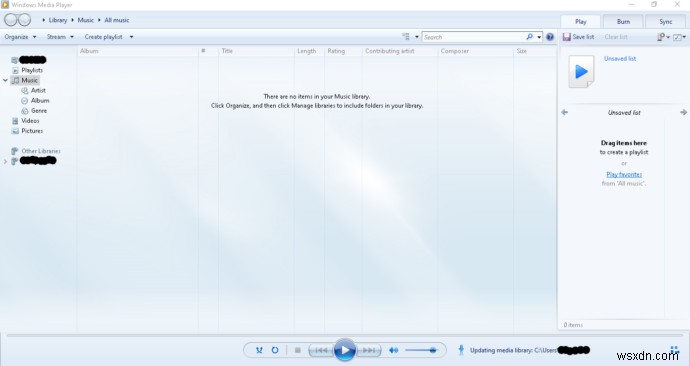Toggle shuffle mode
The image size is (690, 366).
point(259,350)
